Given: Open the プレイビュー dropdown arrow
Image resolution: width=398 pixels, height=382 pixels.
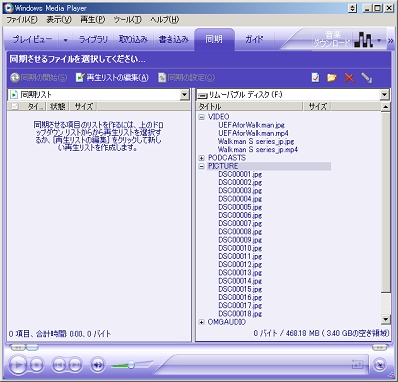Looking at the screenshot, I should [65, 40].
